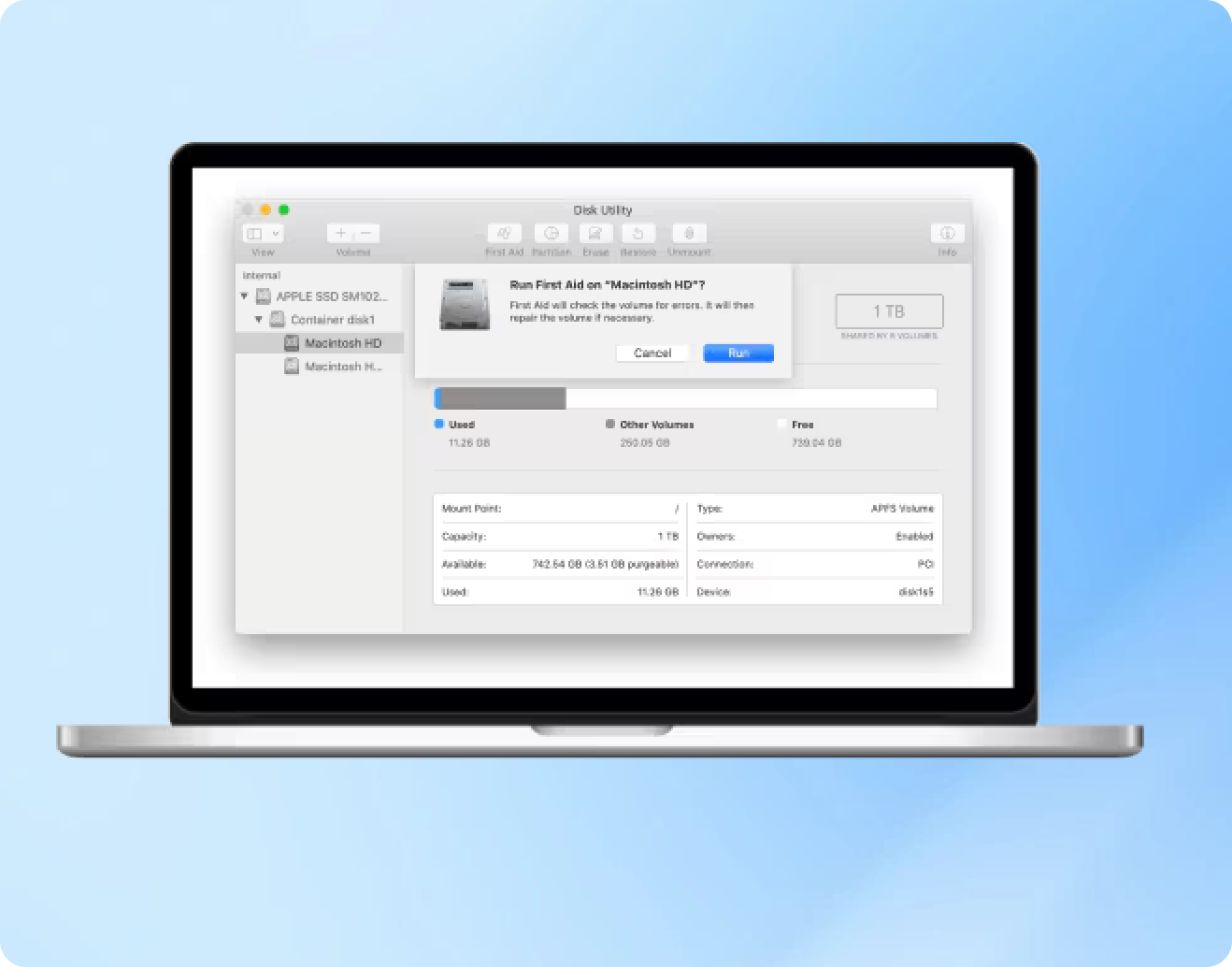This screenshot has width=1232, height=967.
Task: Click the Internal sidebar section header
Action: (262, 276)
